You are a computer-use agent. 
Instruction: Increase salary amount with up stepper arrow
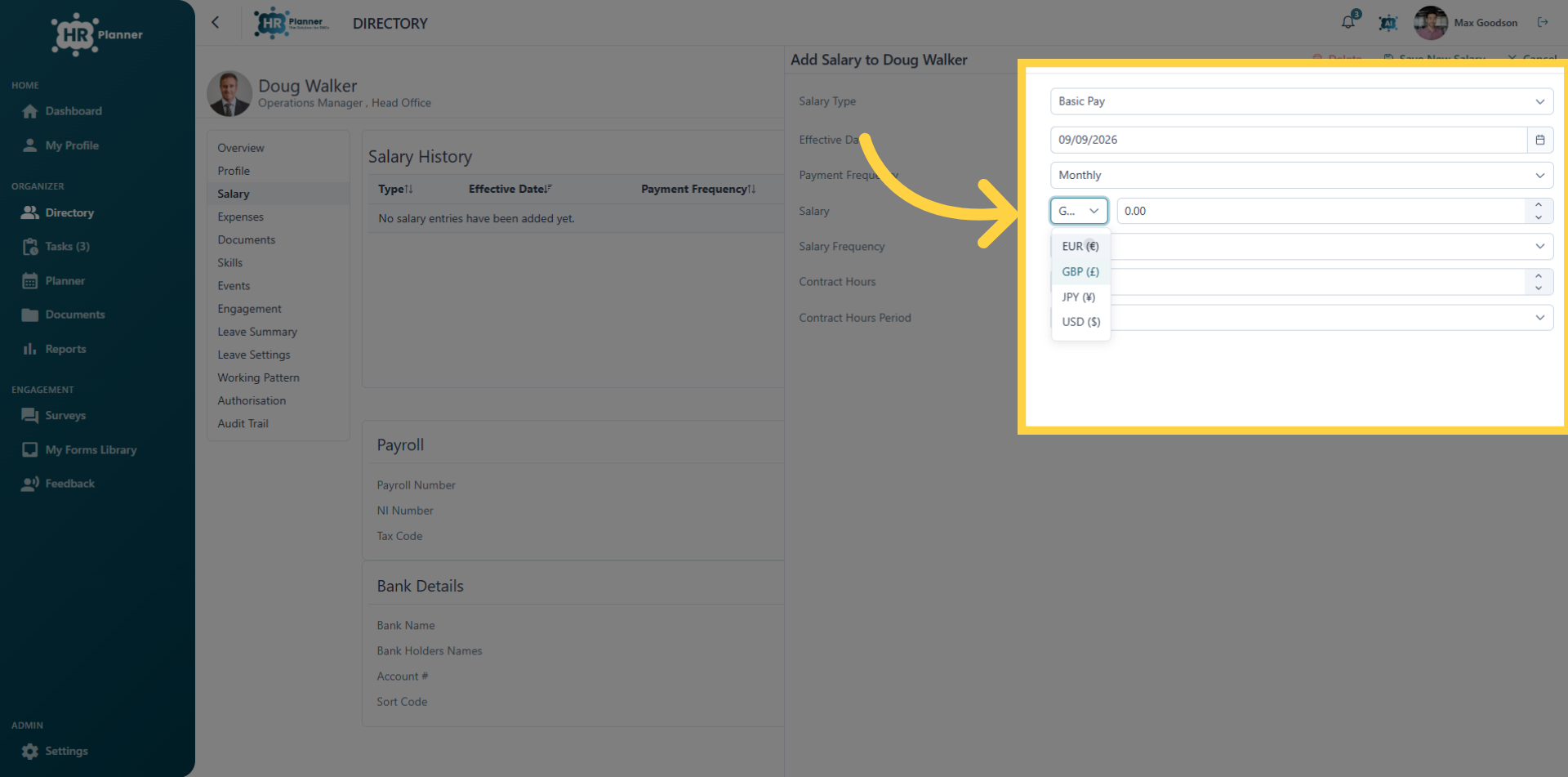coord(1539,205)
